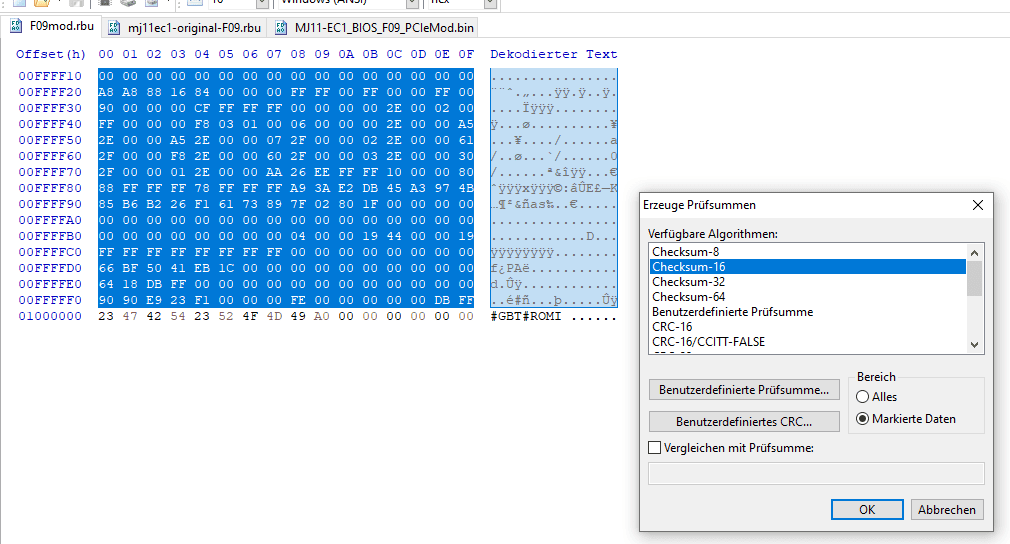The image size is (1010, 544).
Task: Click the offset label 00FFFFE0
Action: pyautogui.click(x=50, y=284)
